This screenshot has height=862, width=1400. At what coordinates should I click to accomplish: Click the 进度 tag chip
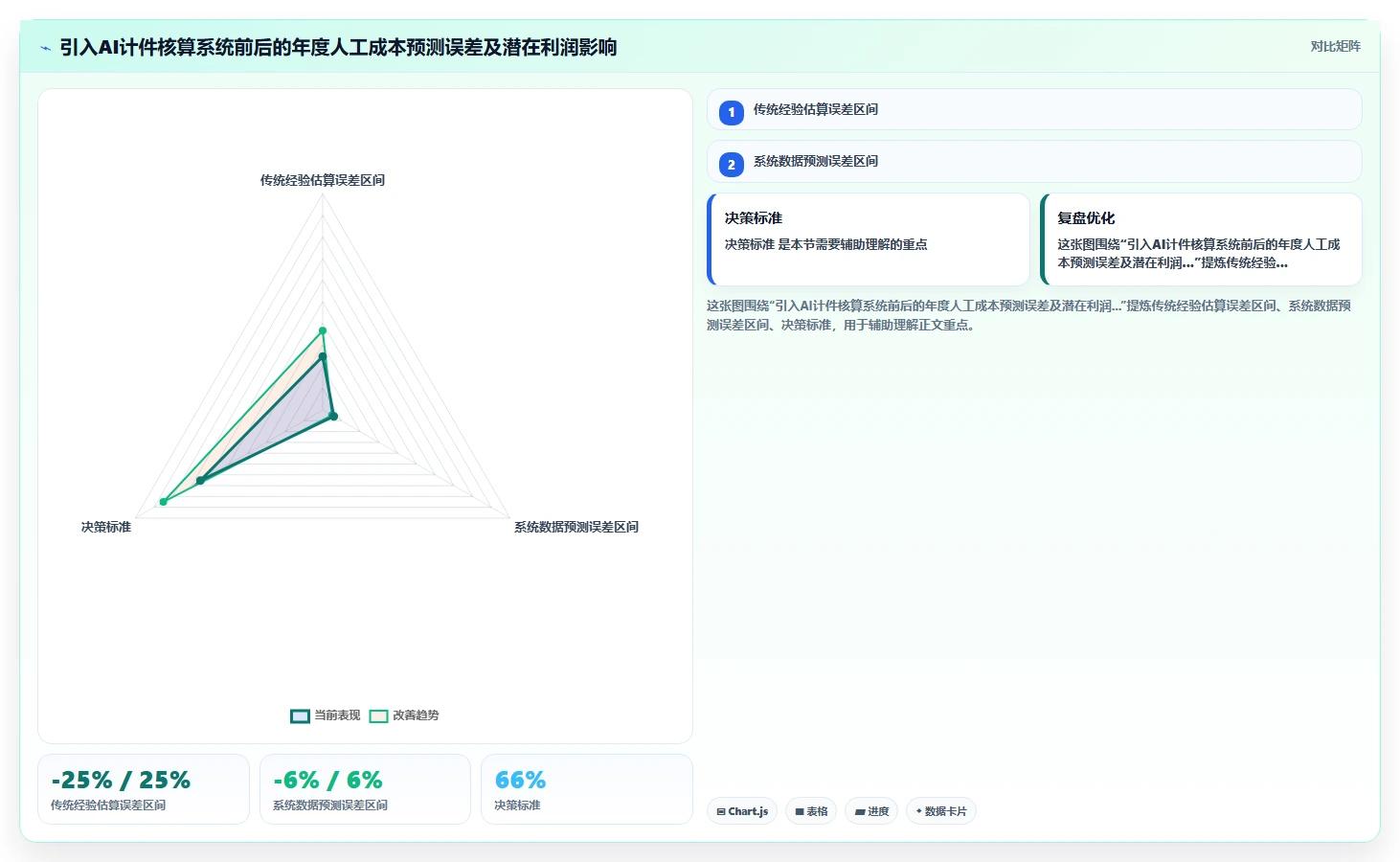point(871,811)
